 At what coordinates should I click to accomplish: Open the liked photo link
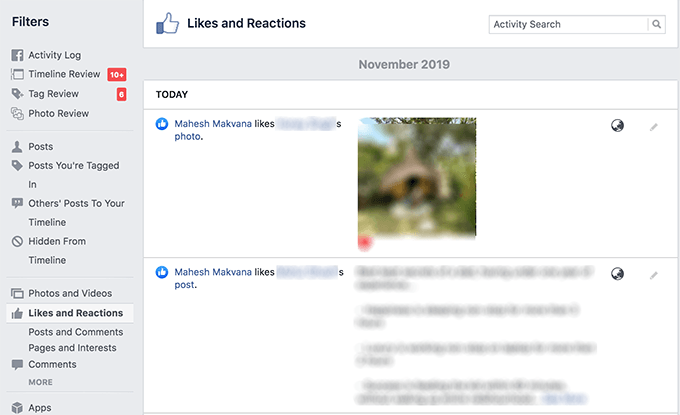[188, 137]
